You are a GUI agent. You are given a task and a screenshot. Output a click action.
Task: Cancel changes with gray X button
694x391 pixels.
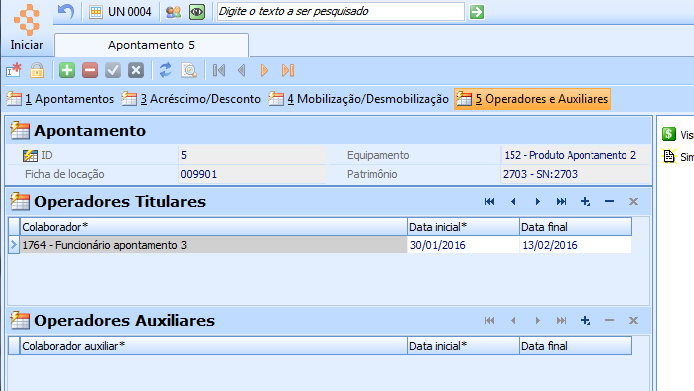[136, 70]
